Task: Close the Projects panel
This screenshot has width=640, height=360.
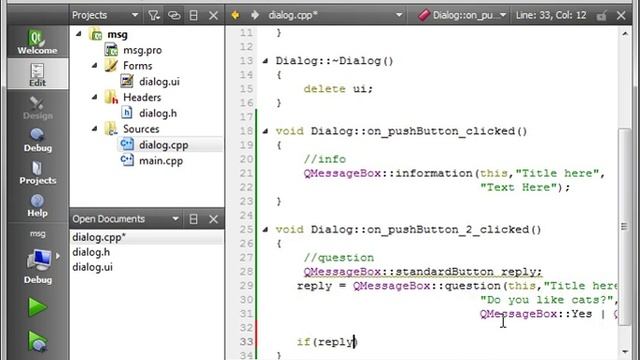Action: point(213,16)
